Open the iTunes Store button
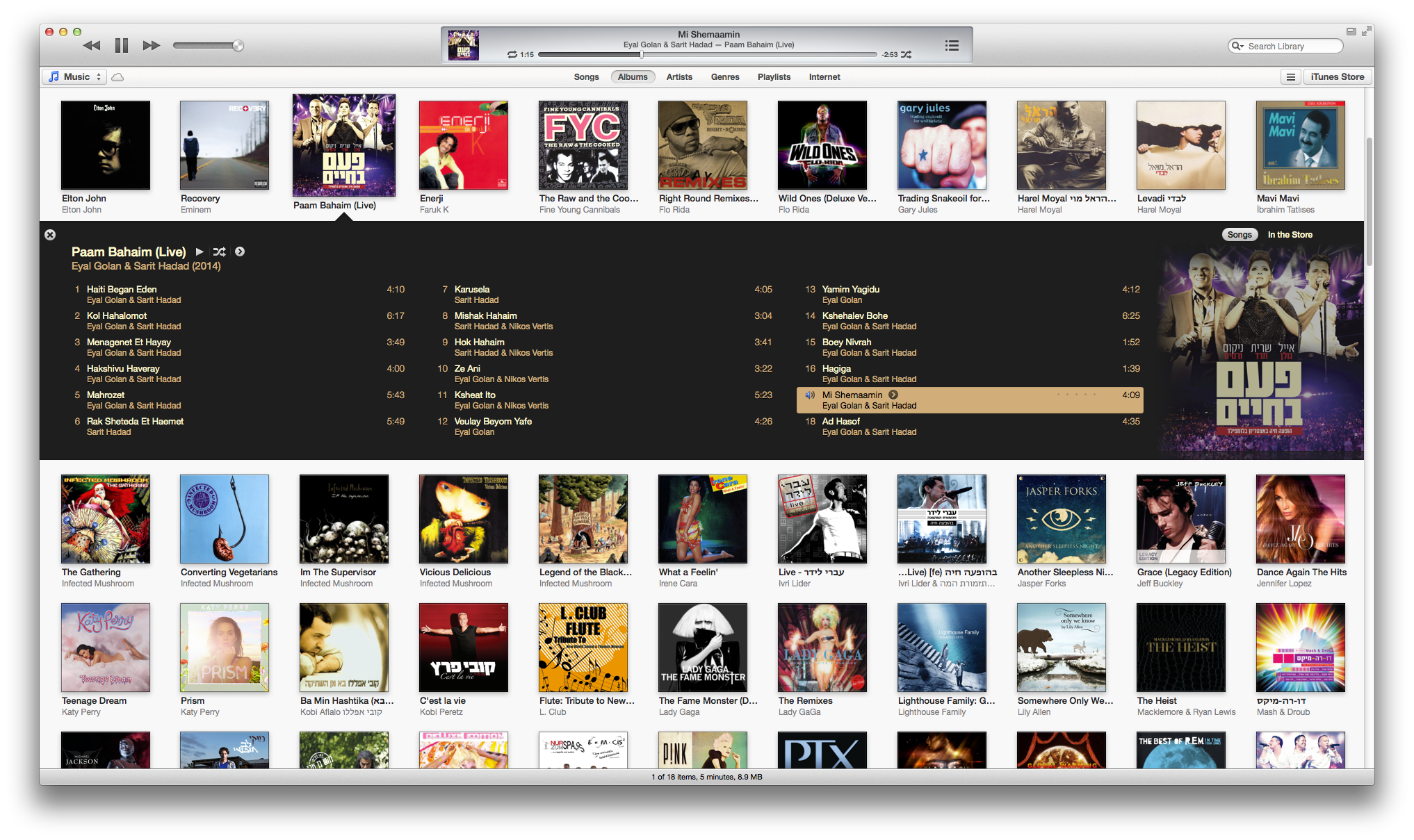1414x840 pixels. (1337, 77)
